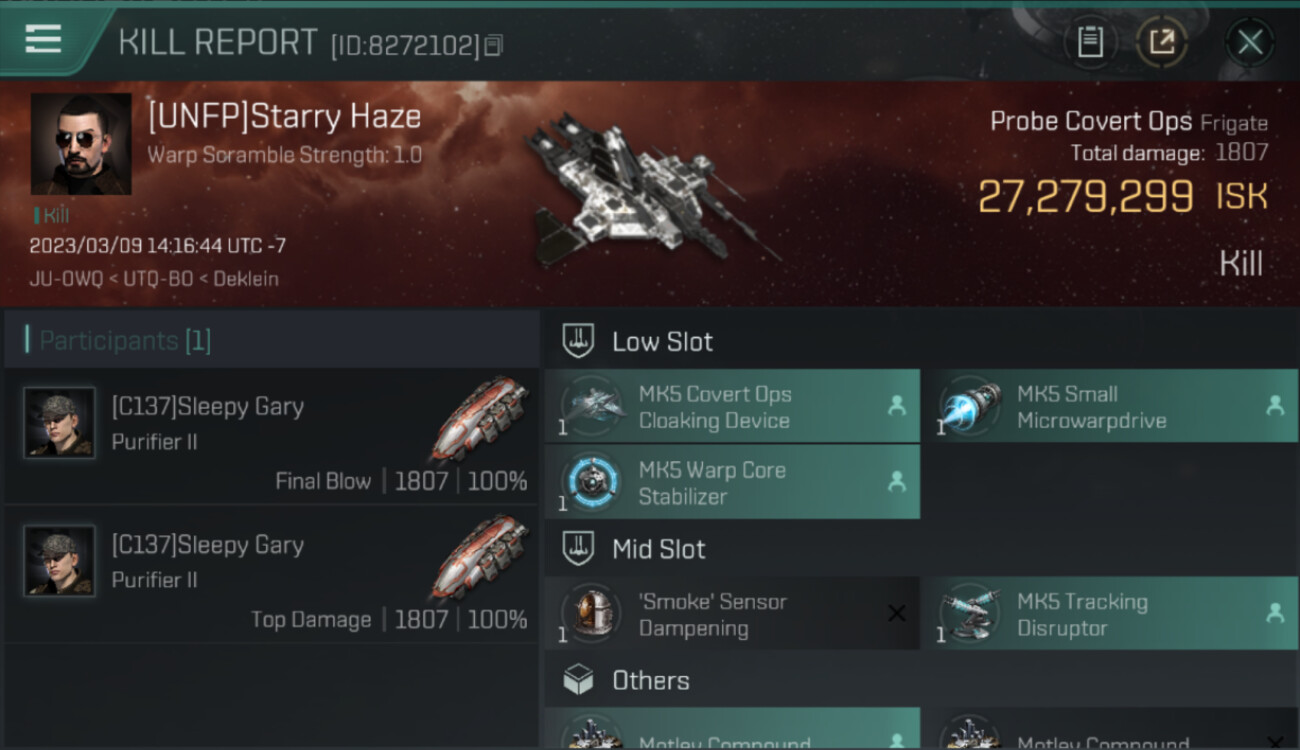
Task: View Sleepy Gary's Top Damage entry
Action: (x=270, y=575)
